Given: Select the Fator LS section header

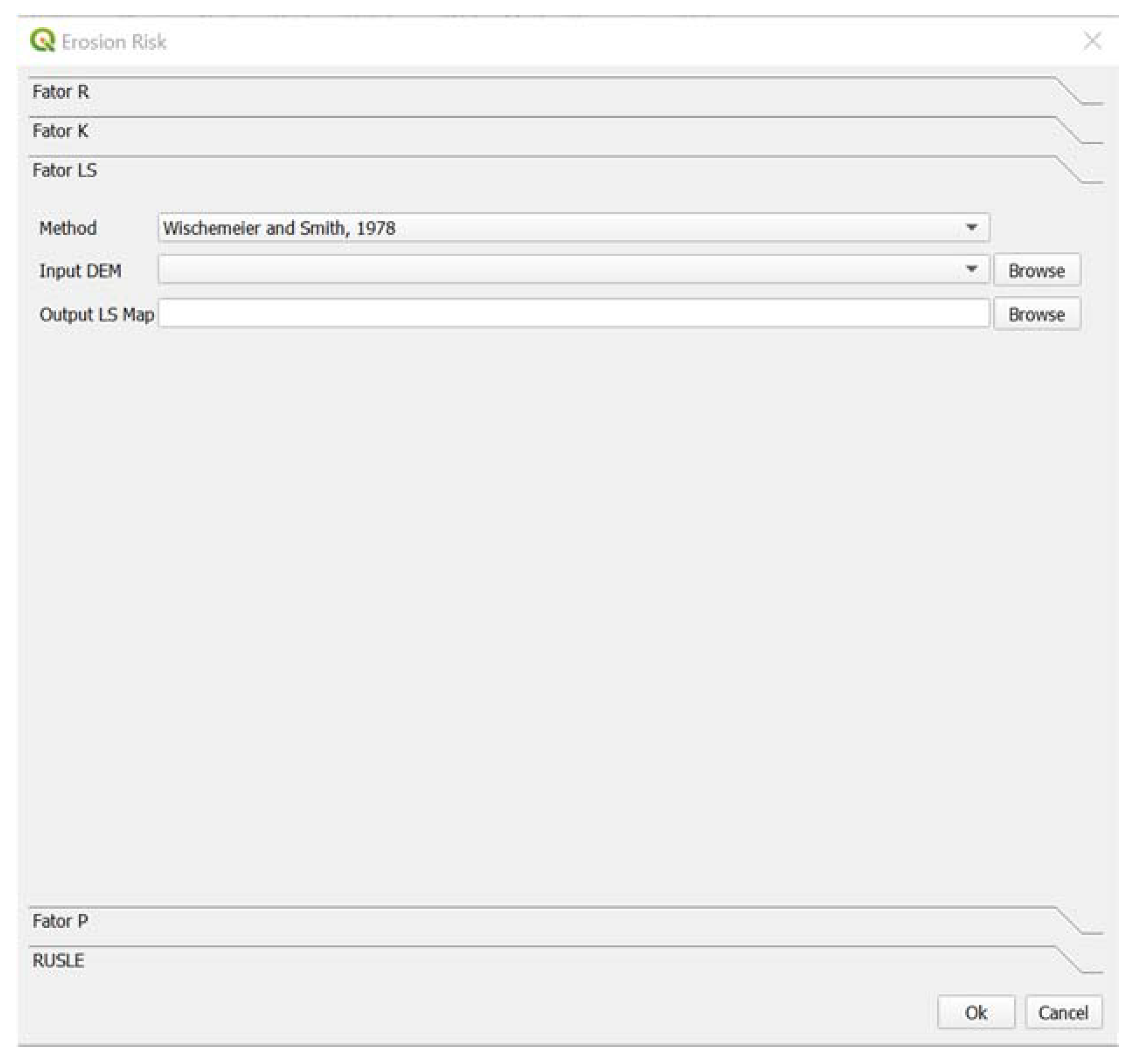Looking at the screenshot, I should click(65, 171).
